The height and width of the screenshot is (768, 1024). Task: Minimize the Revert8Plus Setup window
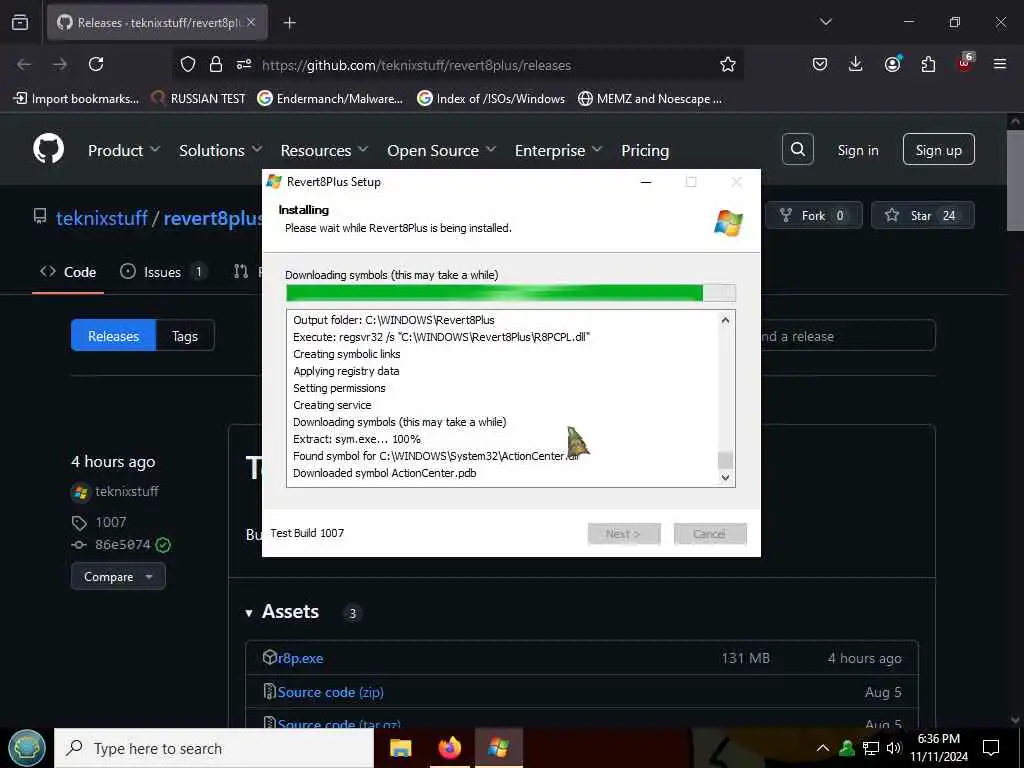[x=646, y=182]
